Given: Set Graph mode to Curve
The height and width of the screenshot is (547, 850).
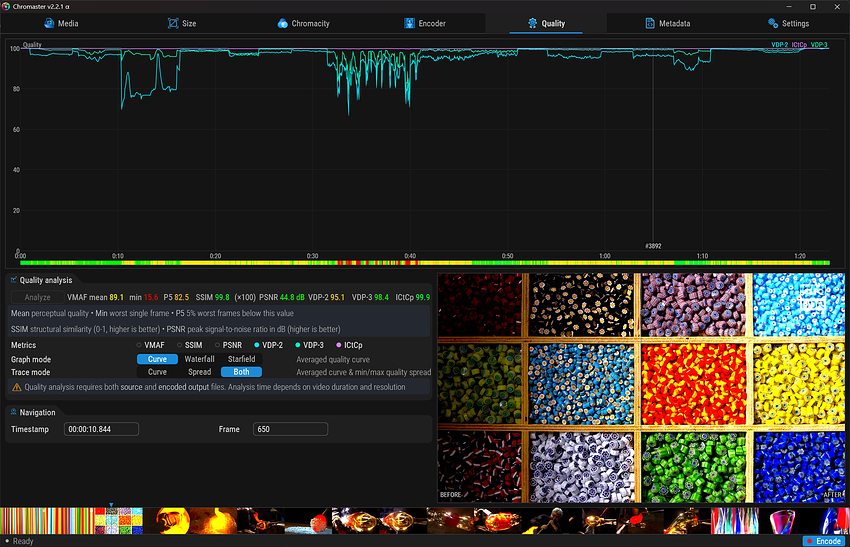Looking at the screenshot, I should click(x=157, y=359).
